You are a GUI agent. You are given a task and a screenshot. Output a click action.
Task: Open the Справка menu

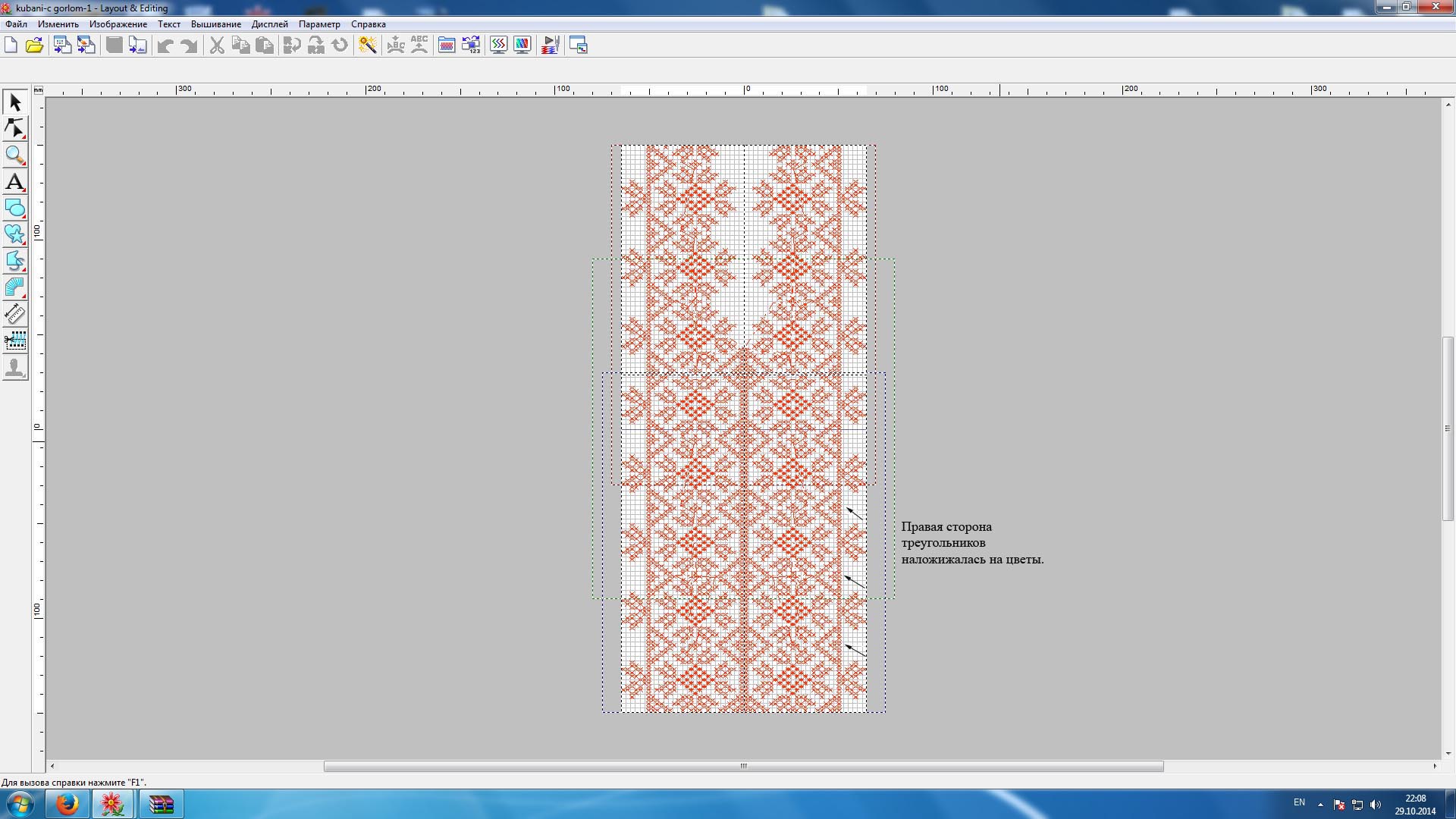pyautogui.click(x=368, y=24)
